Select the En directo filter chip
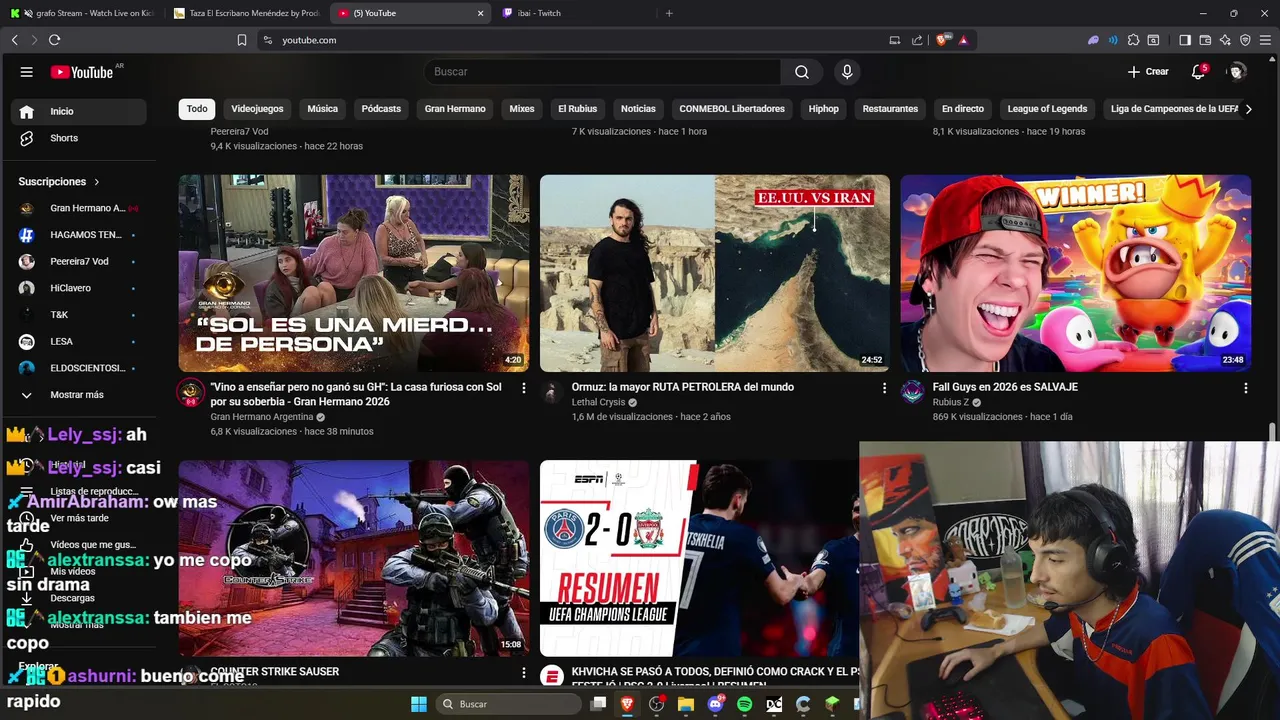This screenshot has width=1280, height=720. [963, 109]
